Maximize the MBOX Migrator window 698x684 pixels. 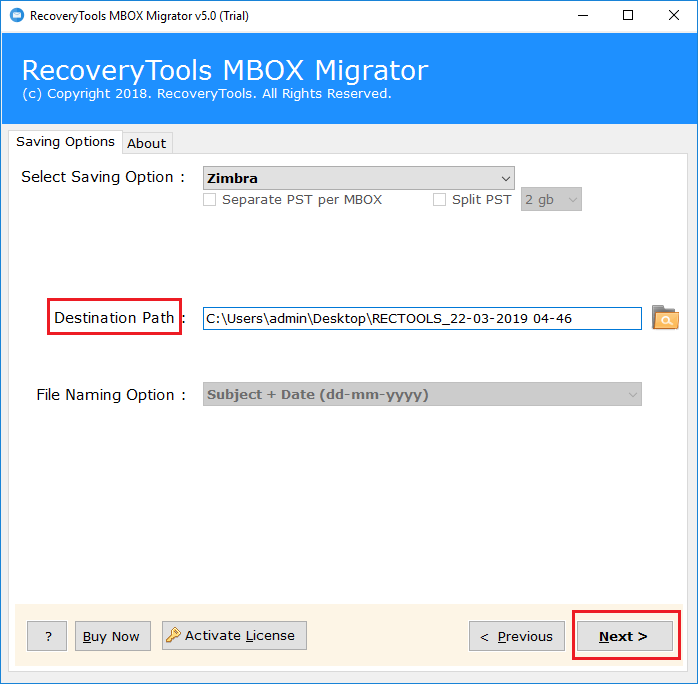click(628, 16)
